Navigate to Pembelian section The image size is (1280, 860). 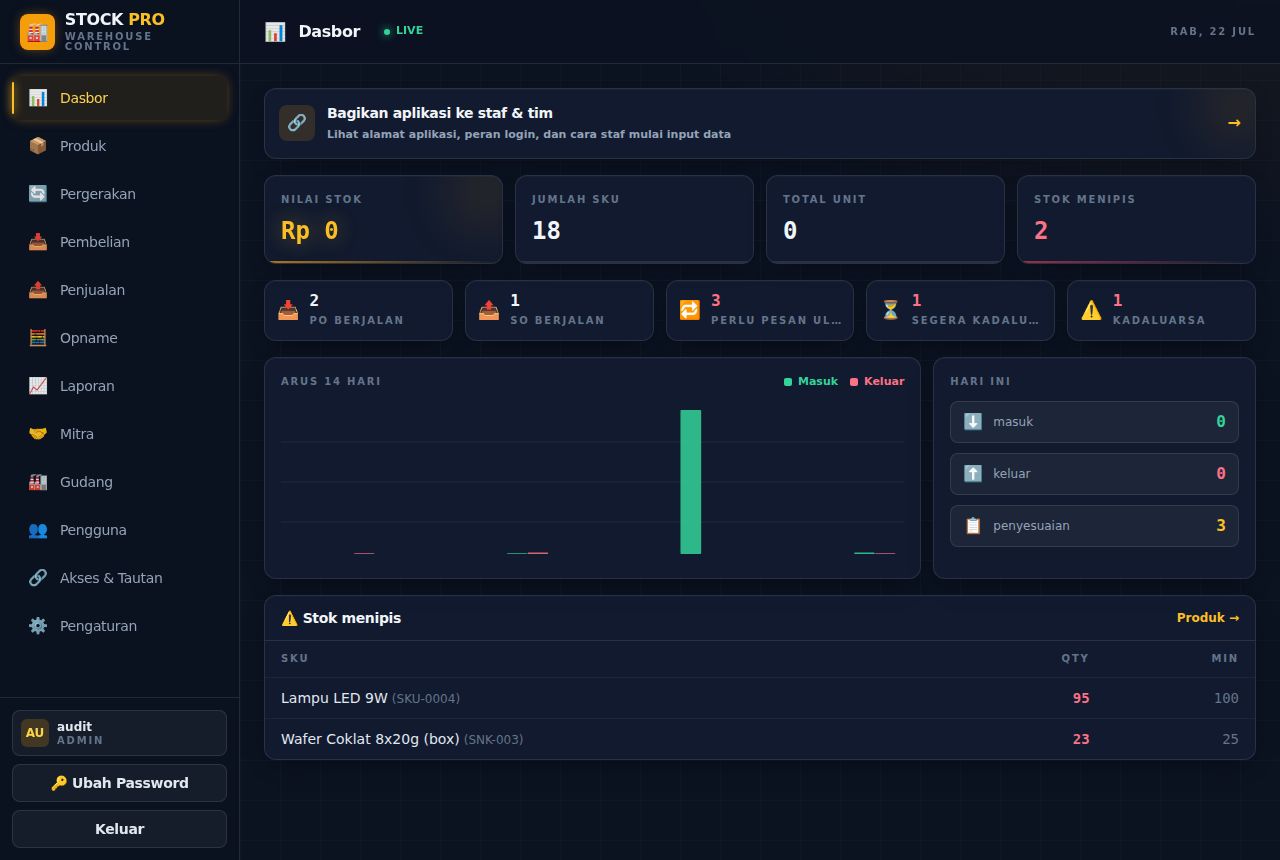pyautogui.click(x=120, y=242)
